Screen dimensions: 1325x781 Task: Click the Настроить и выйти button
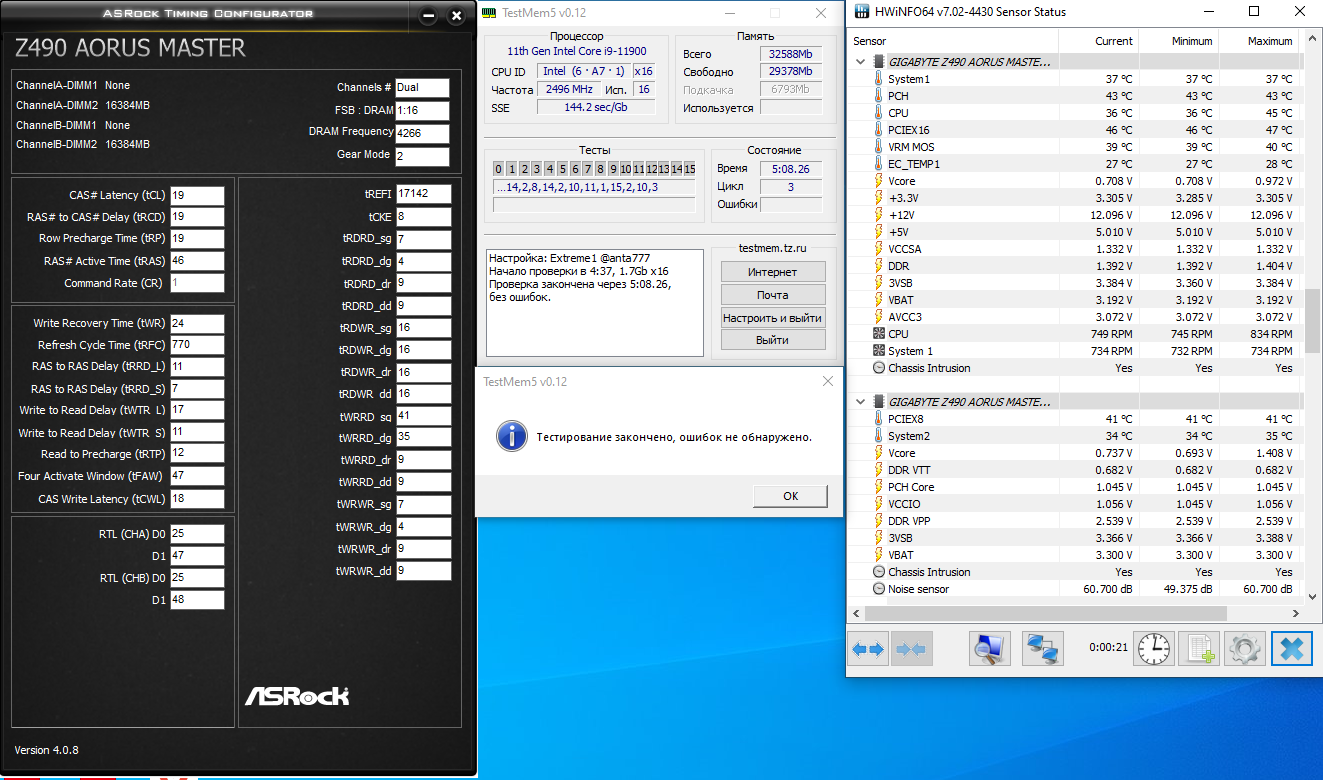[x=773, y=318]
